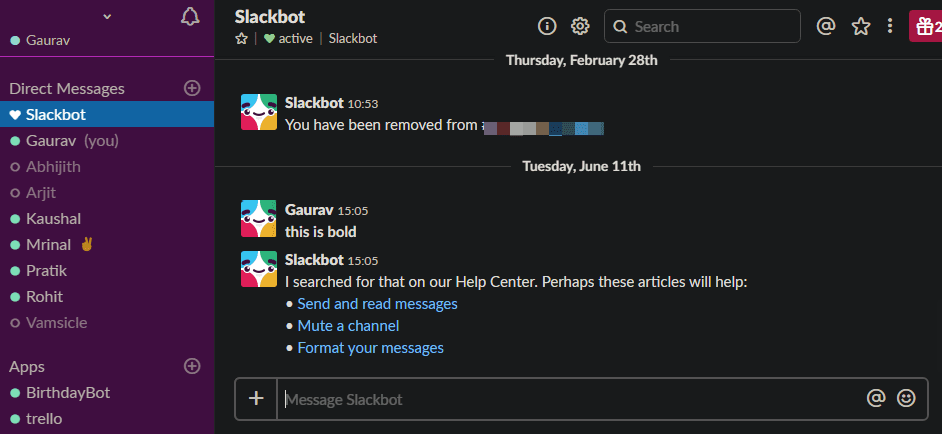942x434 pixels.
Task: Open emoji picker in composer
Action: pos(906,398)
